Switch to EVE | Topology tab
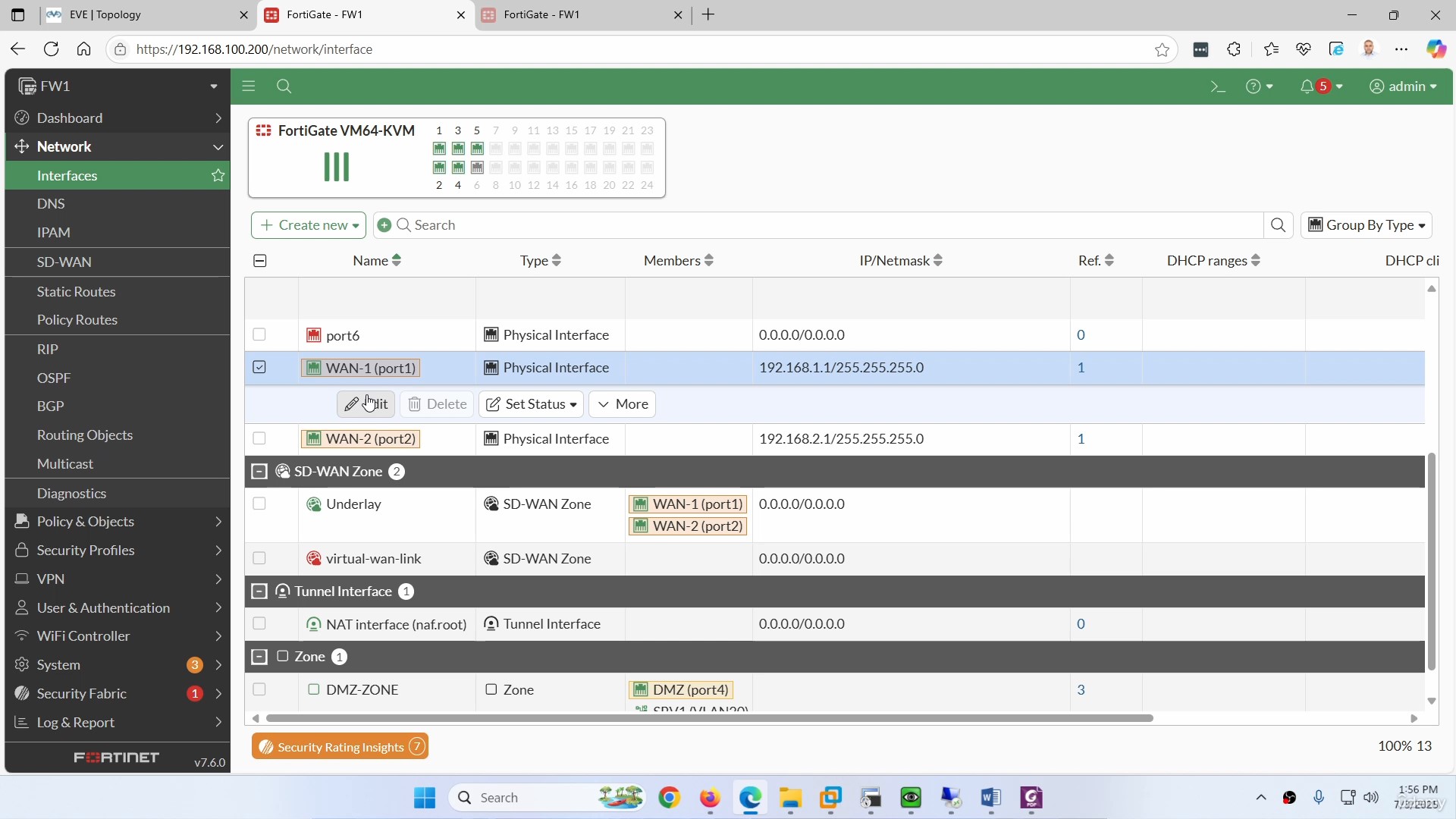This screenshot has width=1456, height=819. (146, 14)
